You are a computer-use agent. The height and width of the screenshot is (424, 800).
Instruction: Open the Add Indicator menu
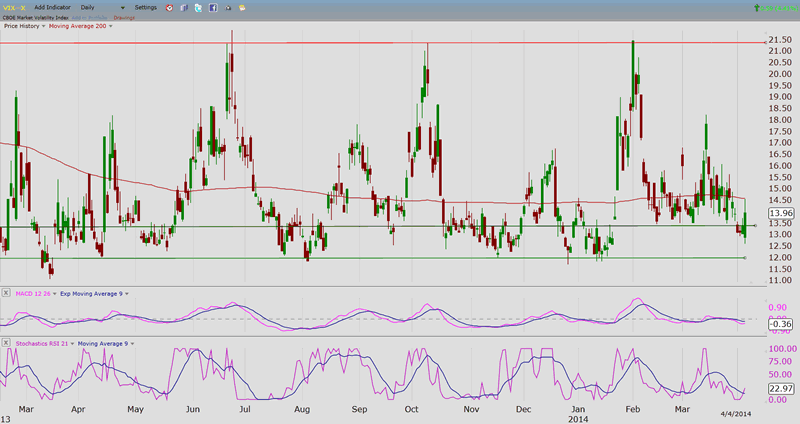[52, 8]
